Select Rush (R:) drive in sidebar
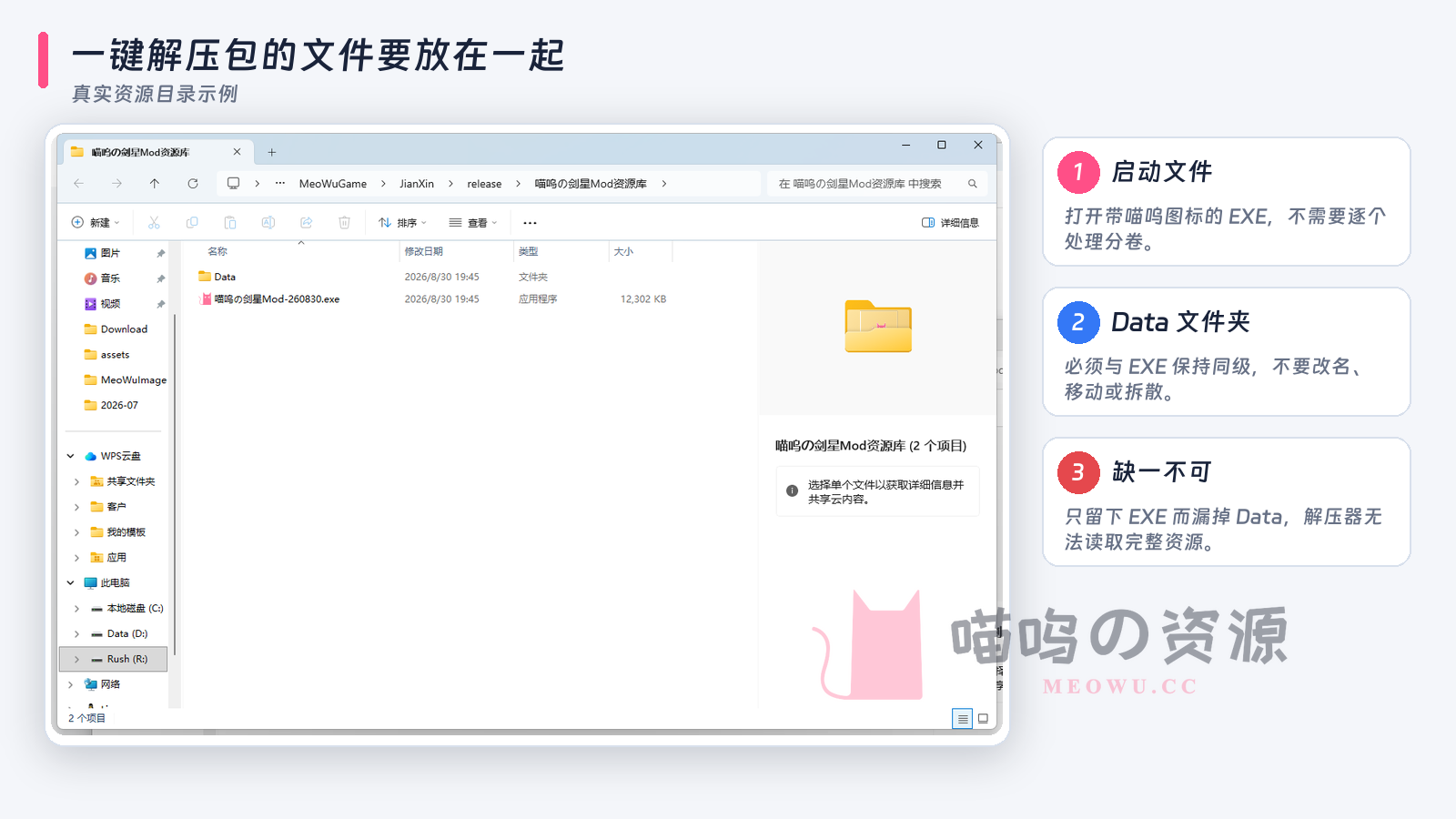Image resolution: width=1456 pixels, height=819 pixels. (114, 659)
